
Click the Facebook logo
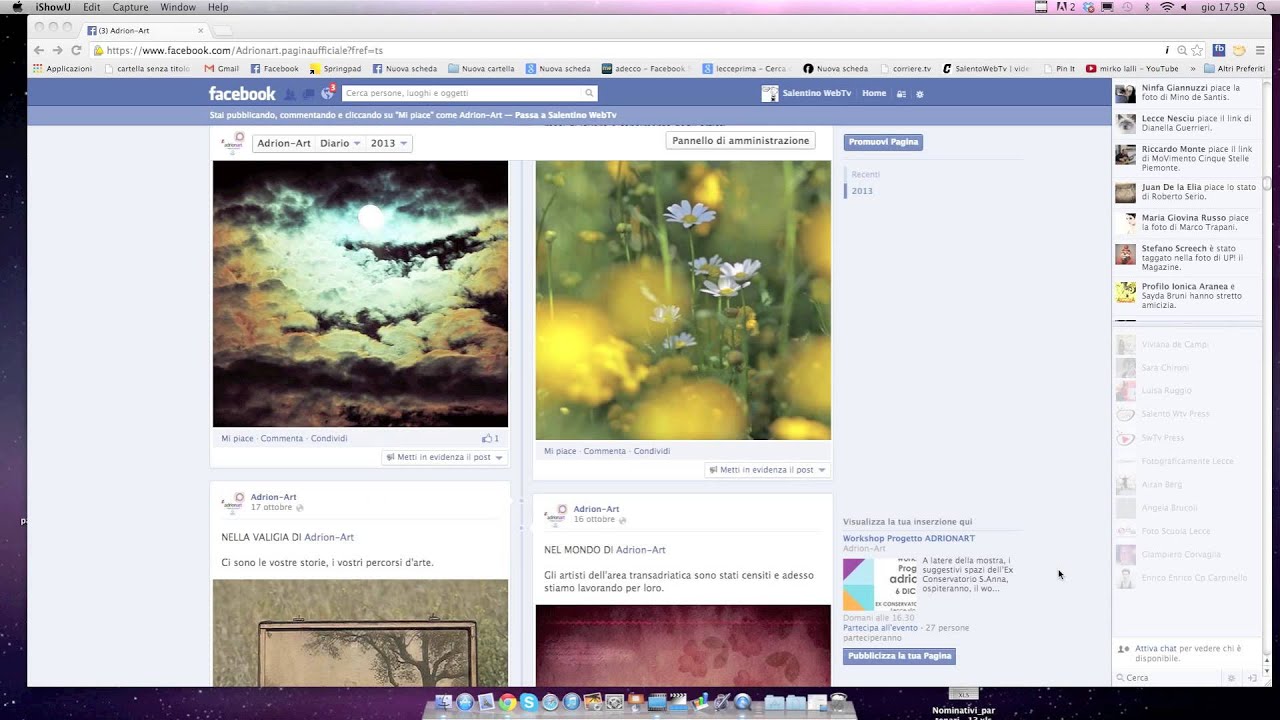coord(241,94)
